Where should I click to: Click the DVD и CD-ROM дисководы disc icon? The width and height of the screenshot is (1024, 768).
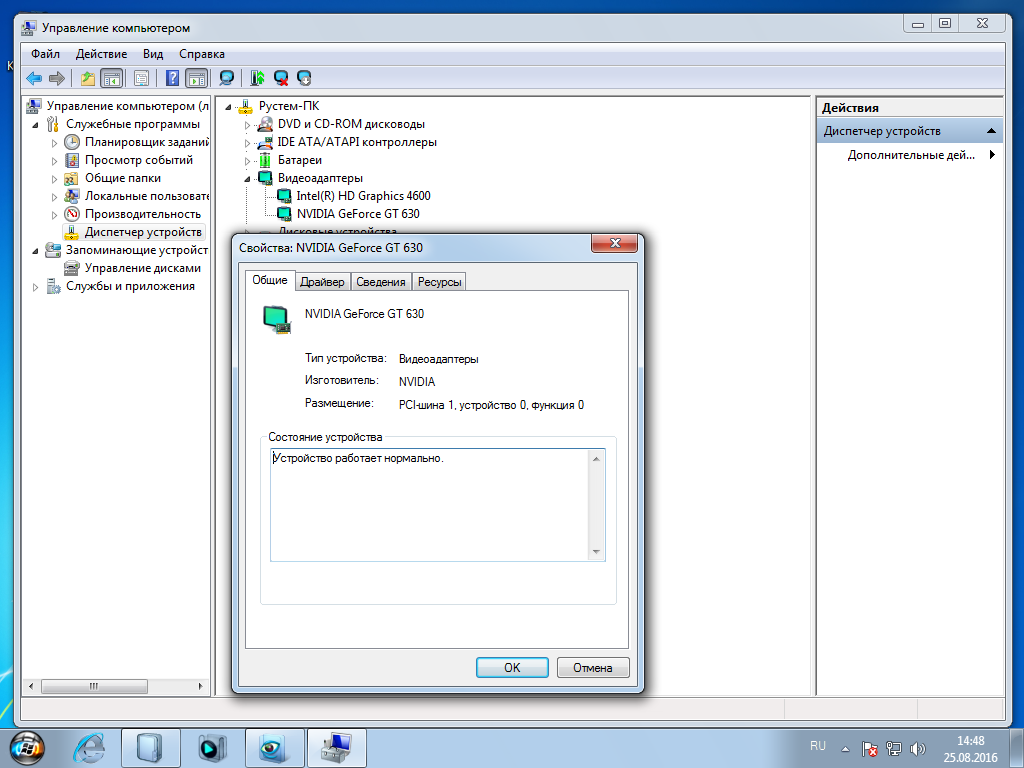coord(265,124)
